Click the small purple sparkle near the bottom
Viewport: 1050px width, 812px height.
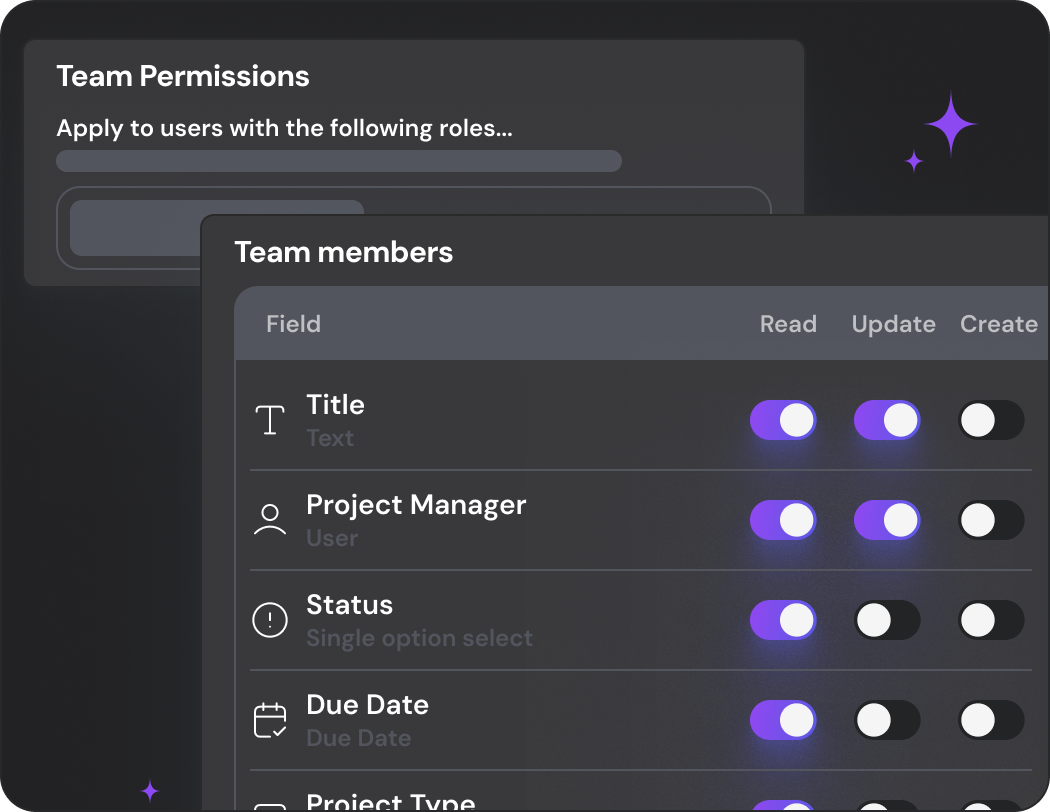[x=148, y=791]
